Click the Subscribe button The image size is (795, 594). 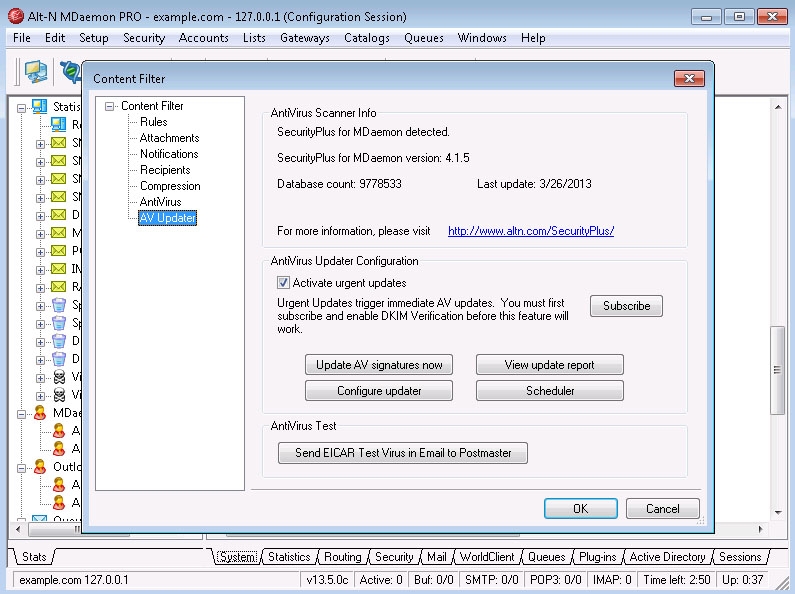pyautogui.click(x=626, y=306)
